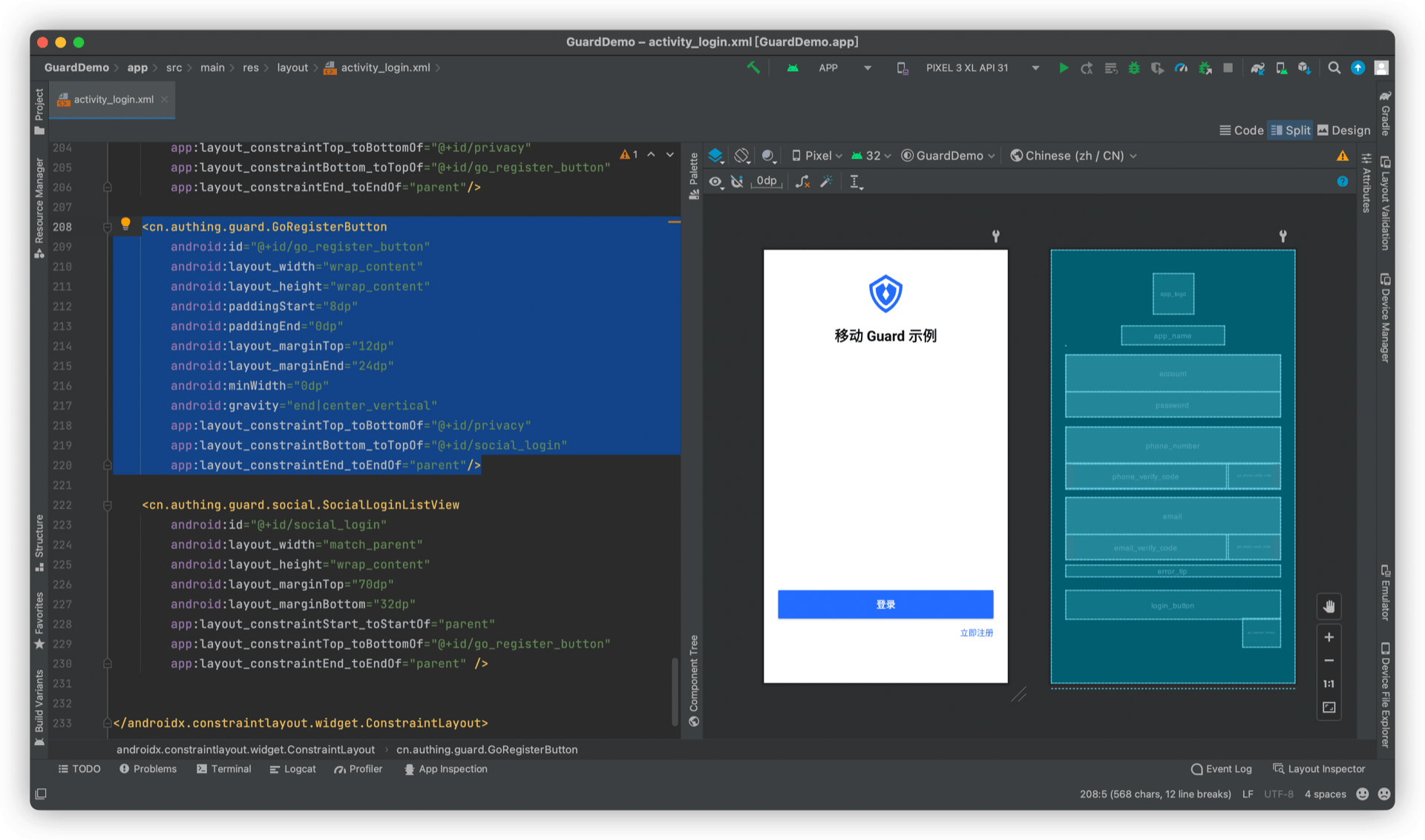Image resolution: width=1425 pixels, height=840 pixels.
Task: Click the editor vertical scrollbar thumb
Action: [674, 690]
